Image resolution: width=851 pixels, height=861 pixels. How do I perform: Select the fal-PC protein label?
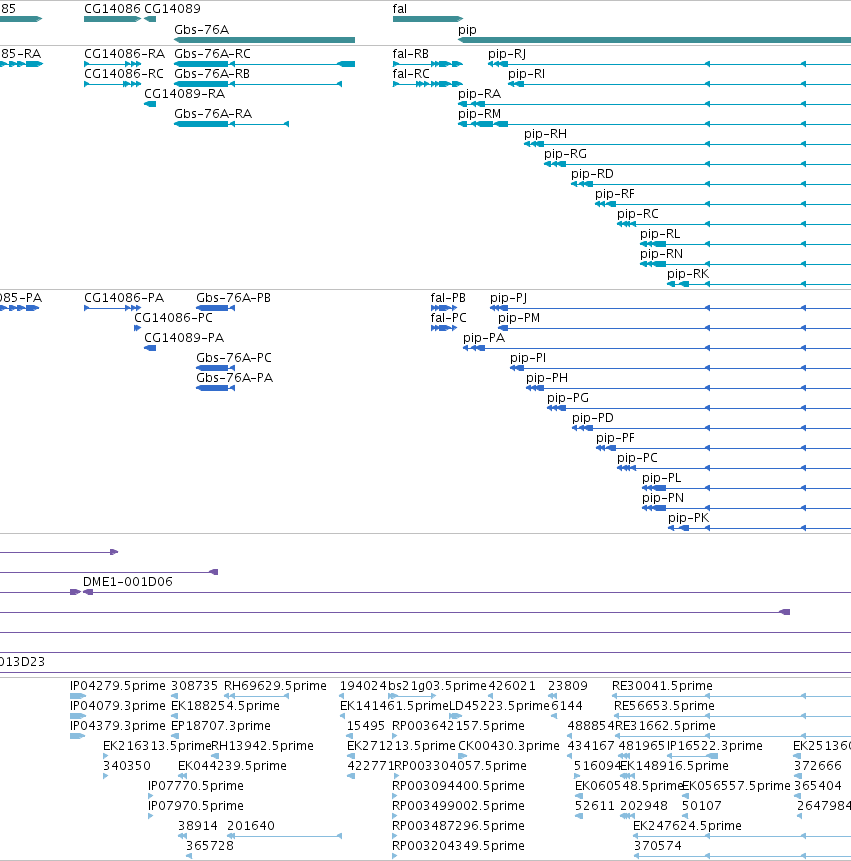(x=449, y=318)
